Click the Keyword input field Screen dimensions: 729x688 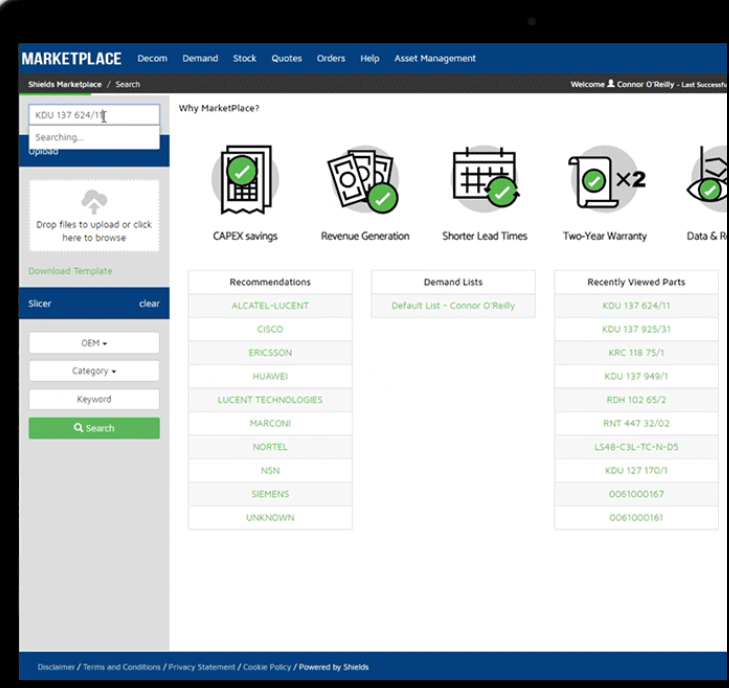[94, 399]
